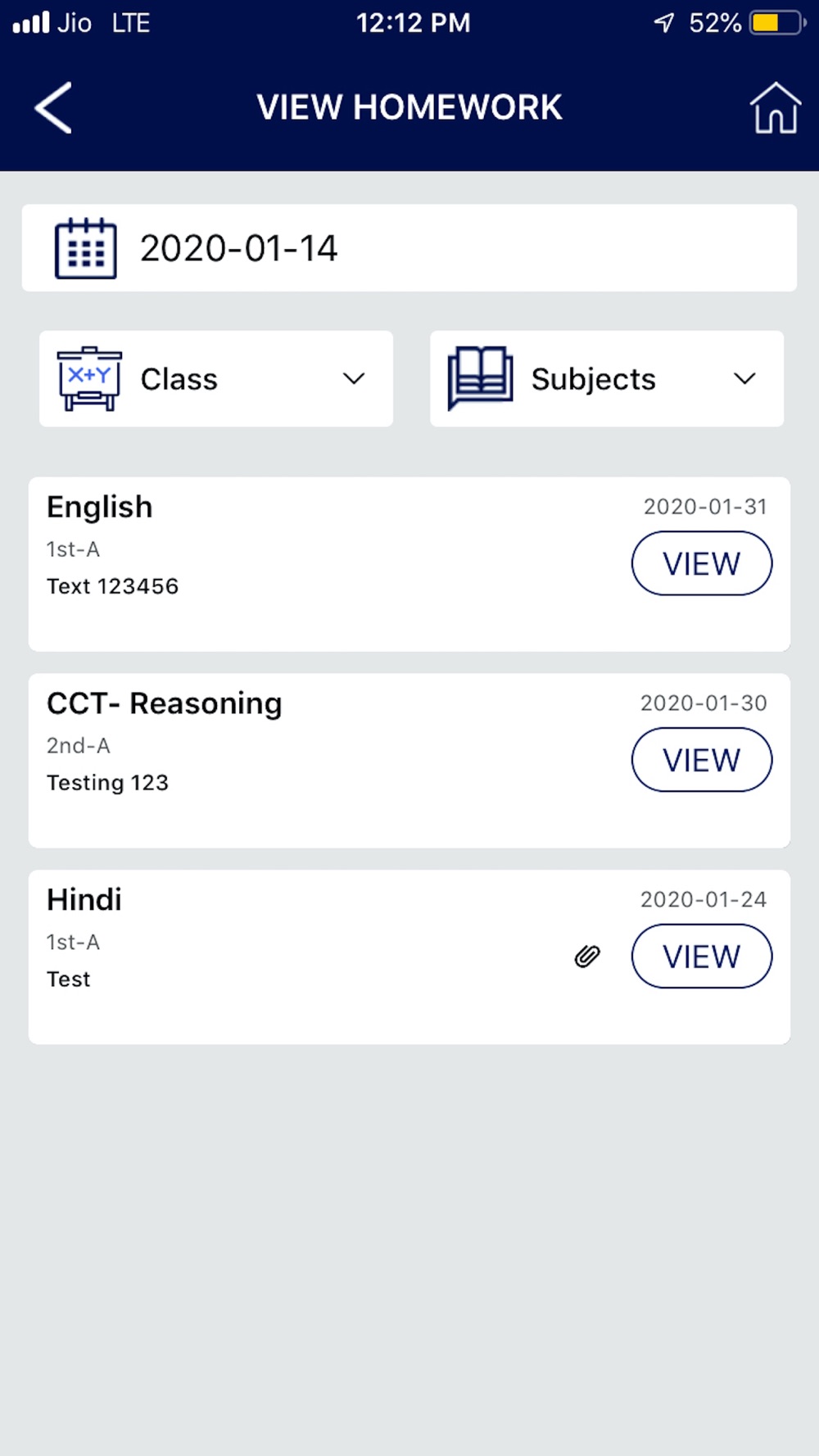Screen dimensions: 819x1456
Task: Tap the Subjects open book icon
Action: click(x=480, y=378)
